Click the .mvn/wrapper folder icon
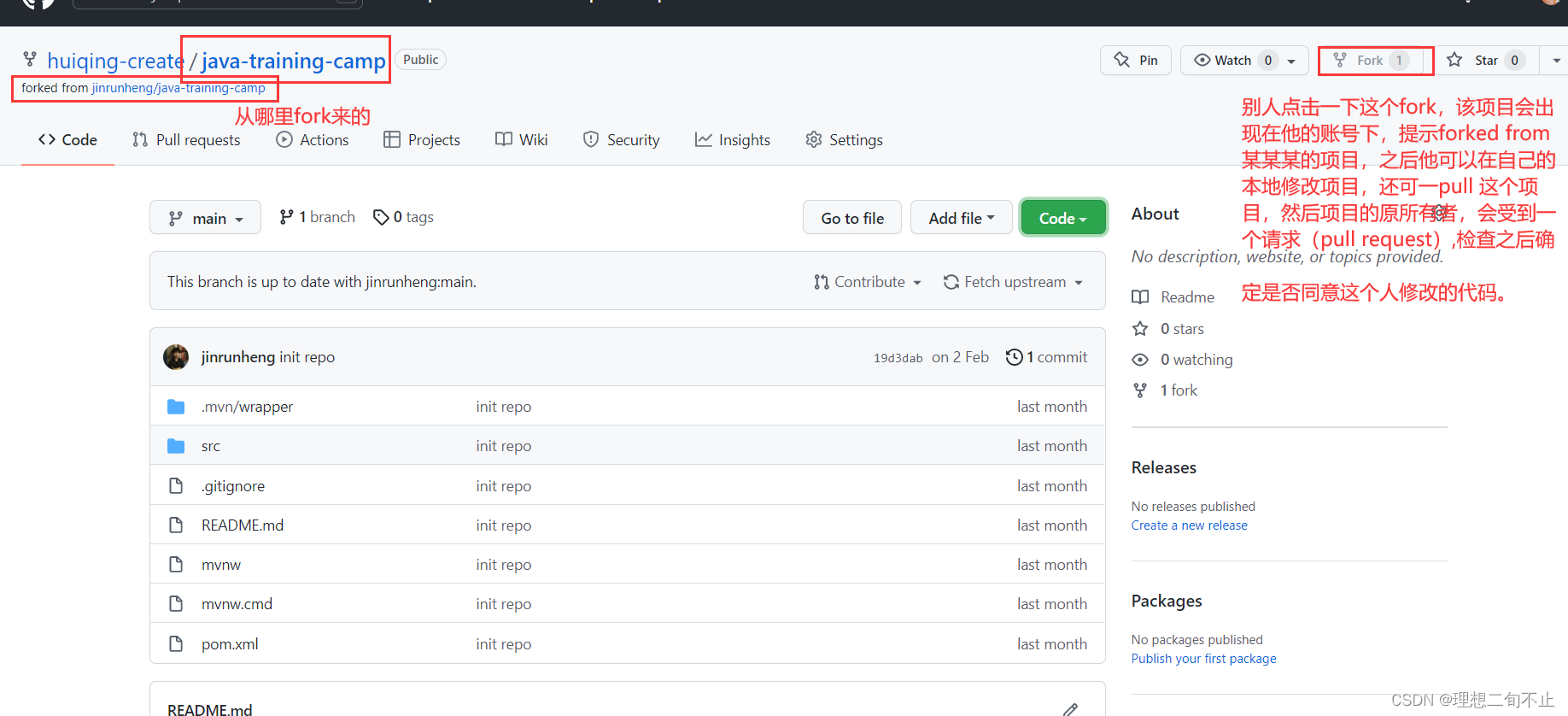The height and width of the screenshot is (716, 1568). (176, 407)
